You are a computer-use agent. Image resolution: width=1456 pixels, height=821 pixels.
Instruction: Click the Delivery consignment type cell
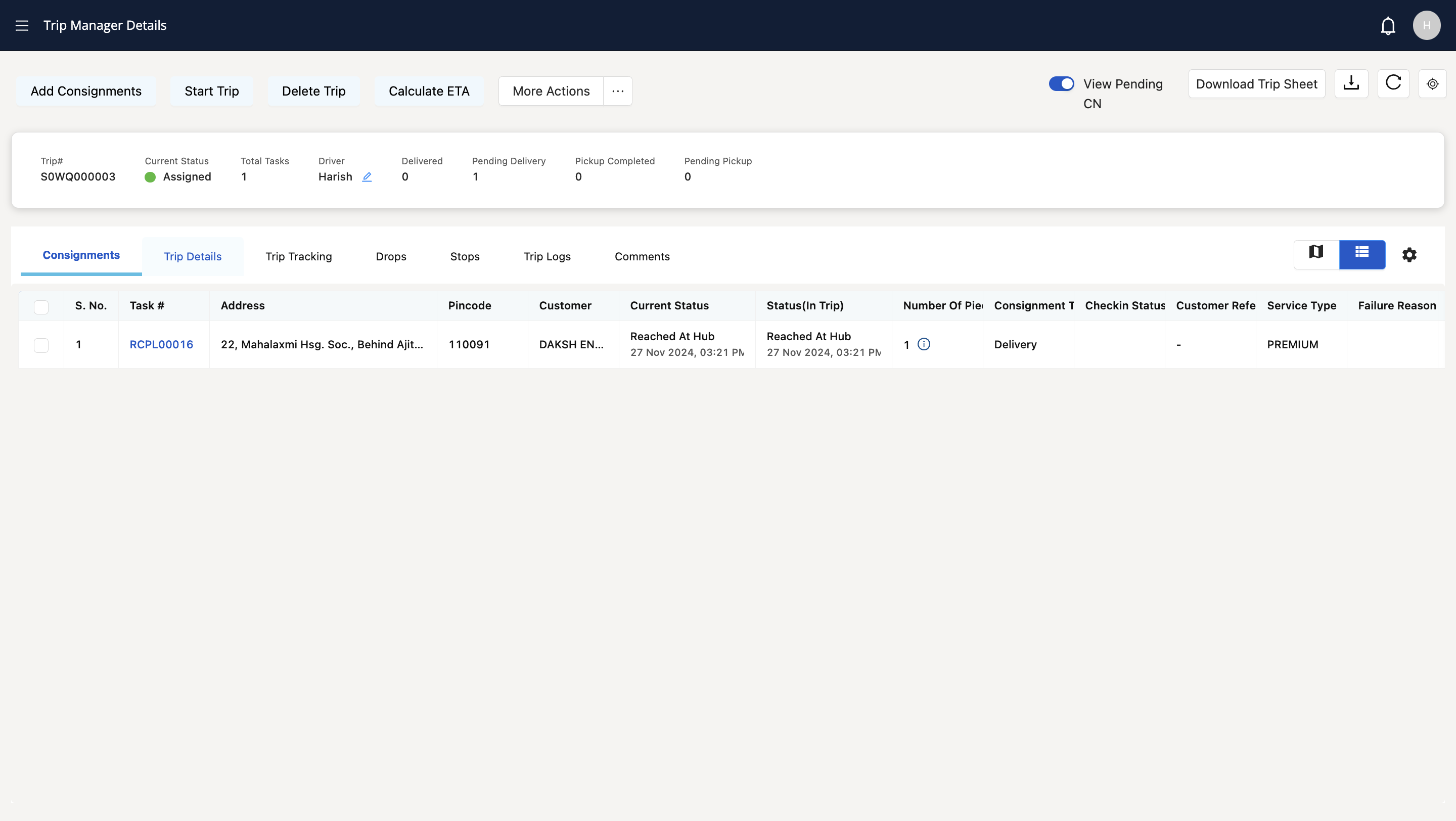tap(1028, 345)
